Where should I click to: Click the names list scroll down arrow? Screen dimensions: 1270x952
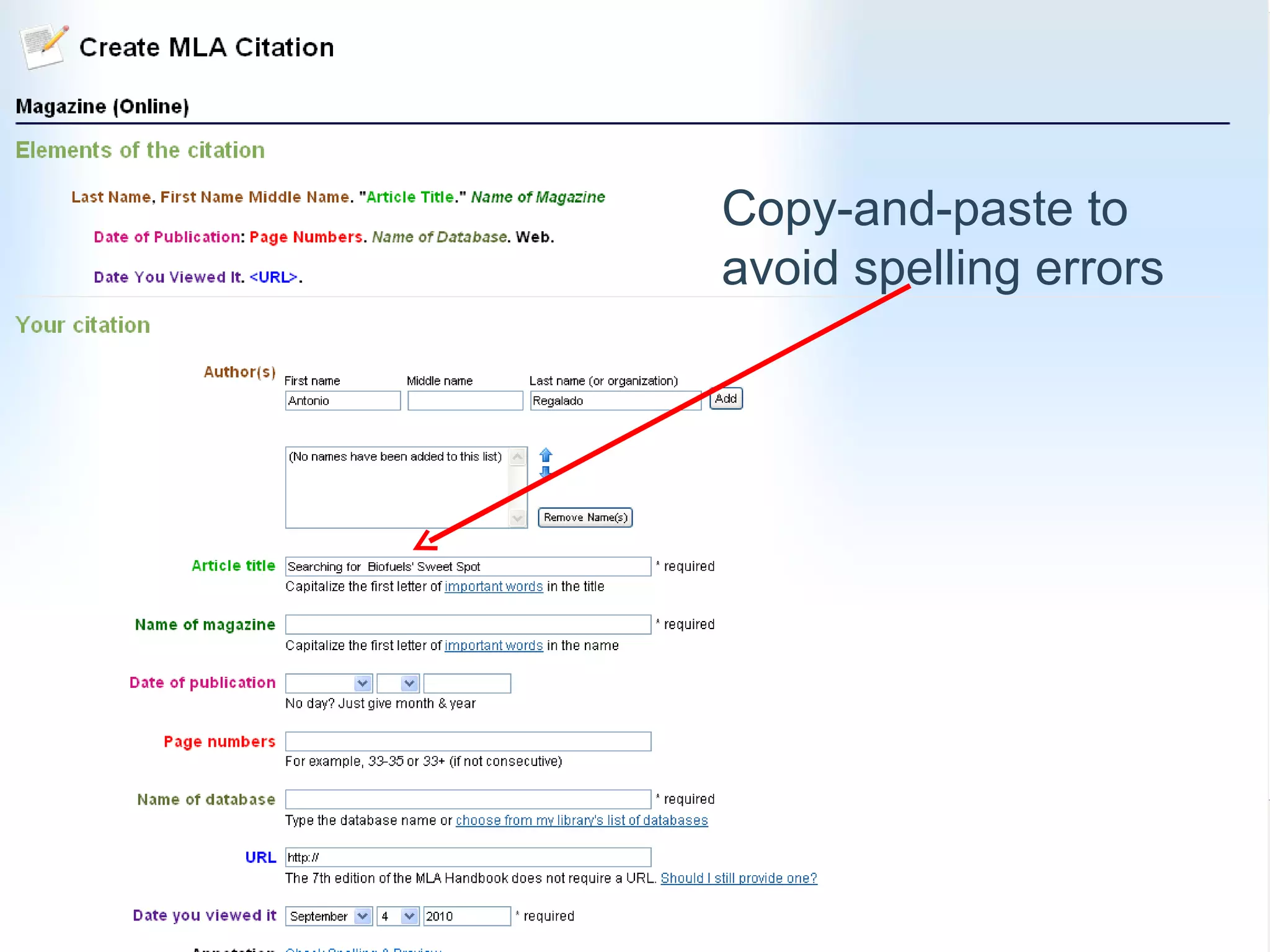[517, 518]
